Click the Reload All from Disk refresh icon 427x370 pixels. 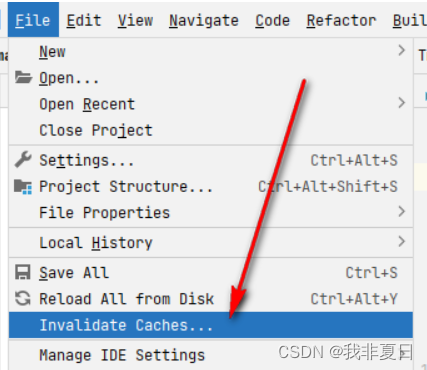click(x=23, y=298)
